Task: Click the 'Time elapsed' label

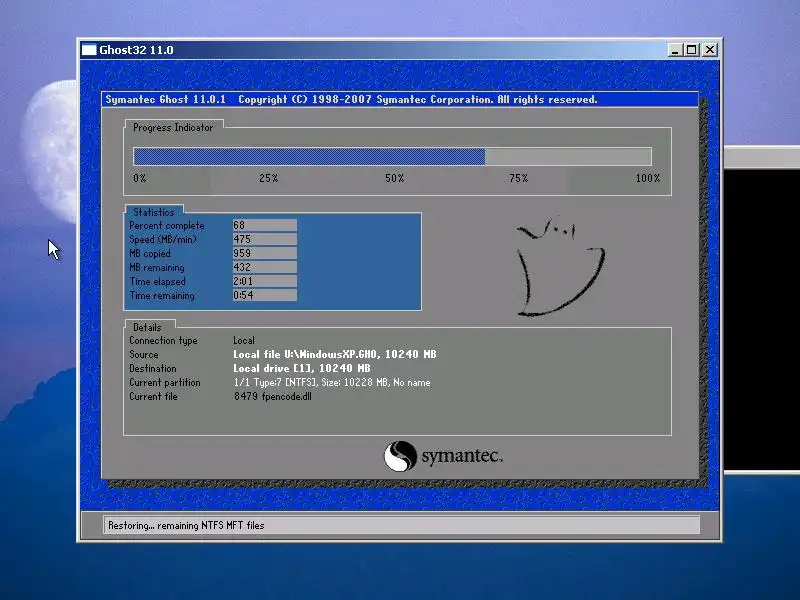Action: point(157,281)
